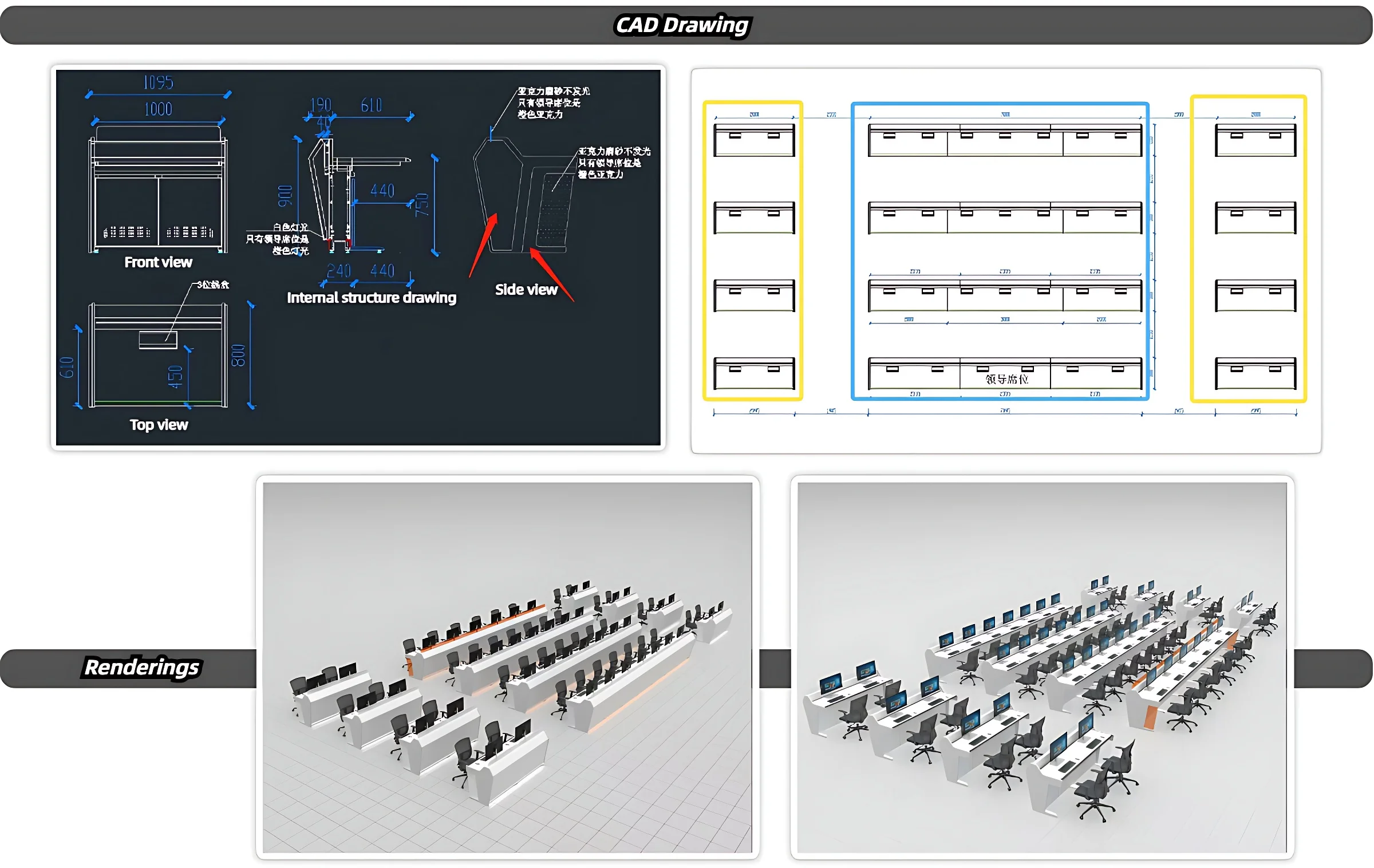The width and height of the screenshot is (1374, 868).
Task: Click the 610 dimension in structure drawing
Action: click(372, 105)
